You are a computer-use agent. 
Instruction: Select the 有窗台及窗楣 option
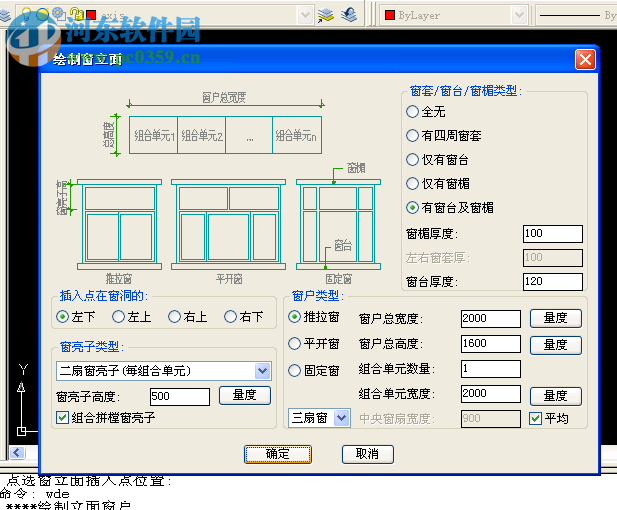pos(412,207)
